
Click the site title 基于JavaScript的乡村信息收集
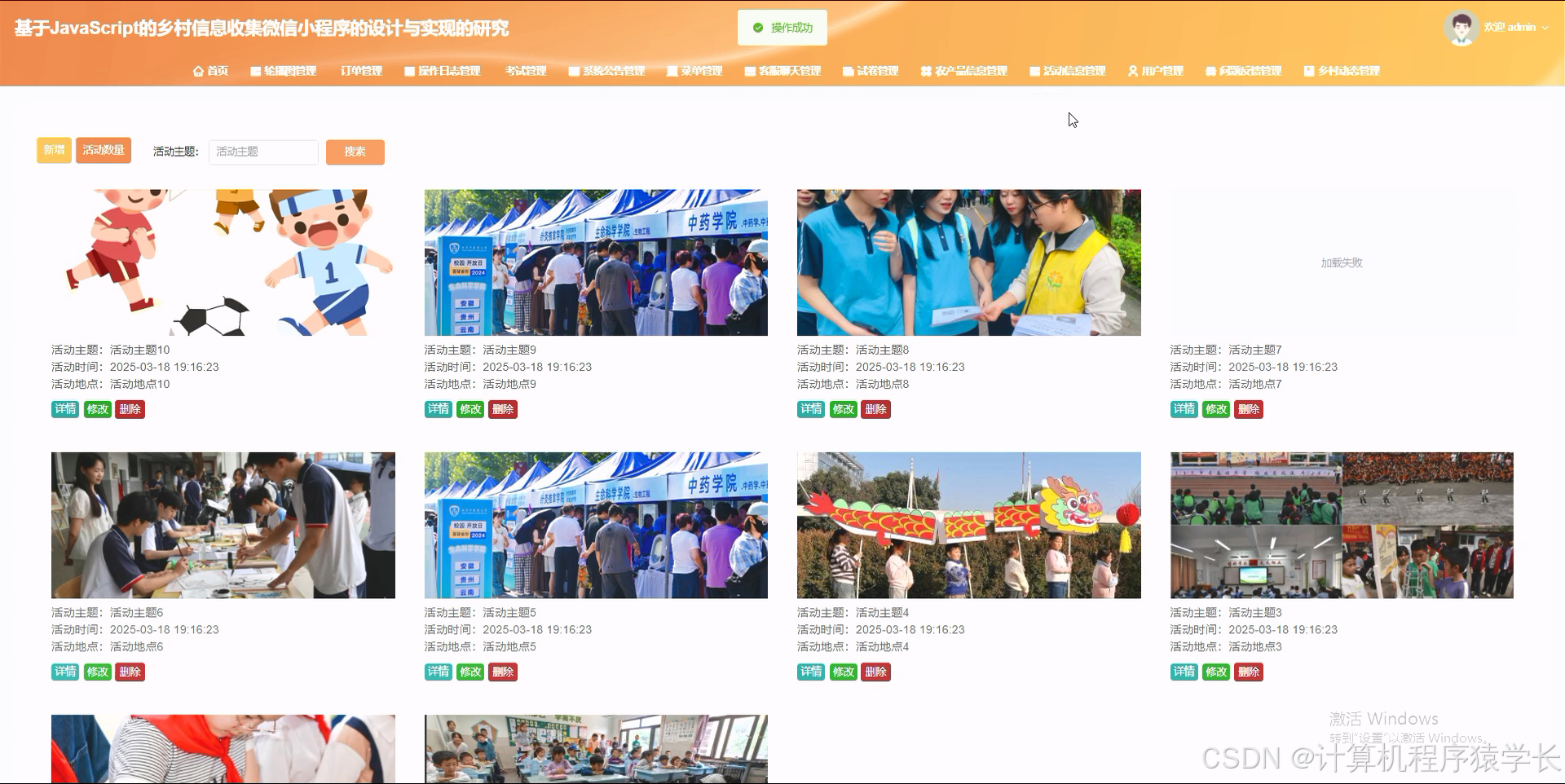coord(262,29)
